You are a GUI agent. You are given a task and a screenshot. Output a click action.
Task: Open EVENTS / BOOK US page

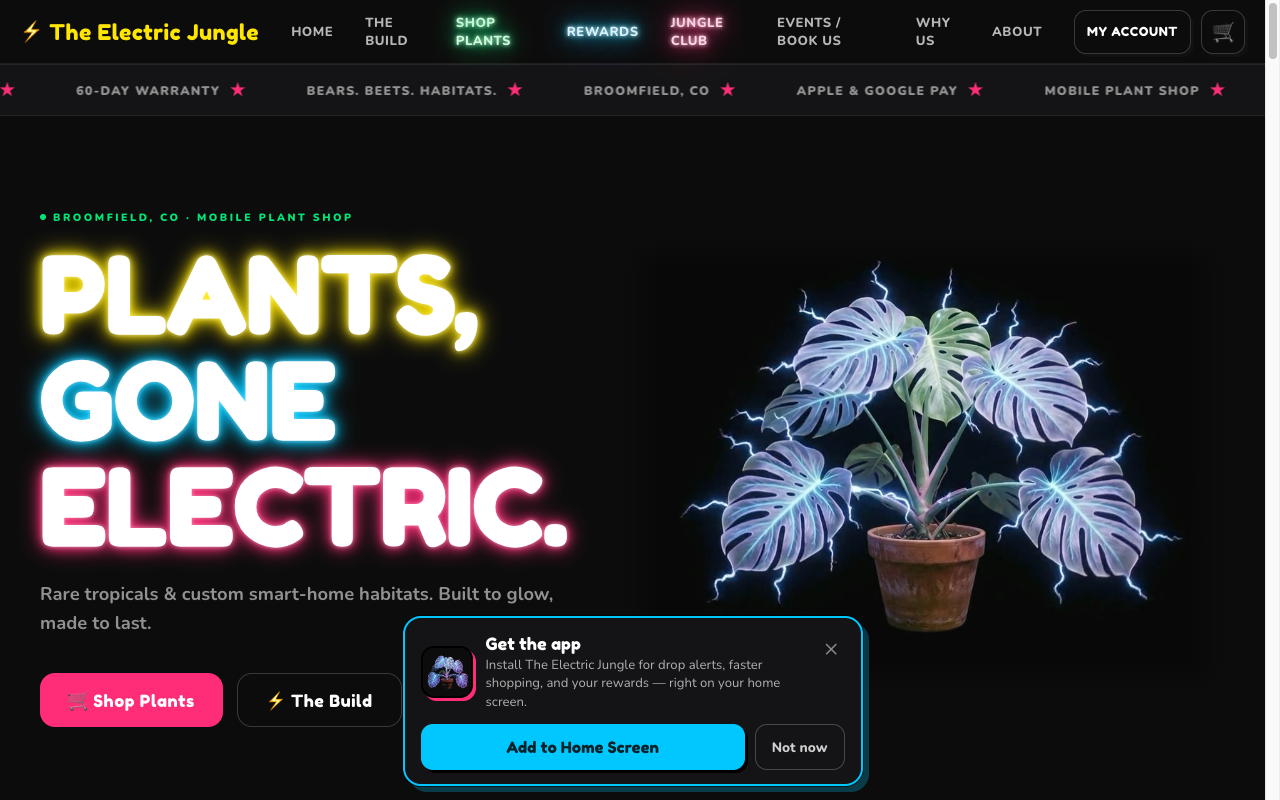coord(809,32)
